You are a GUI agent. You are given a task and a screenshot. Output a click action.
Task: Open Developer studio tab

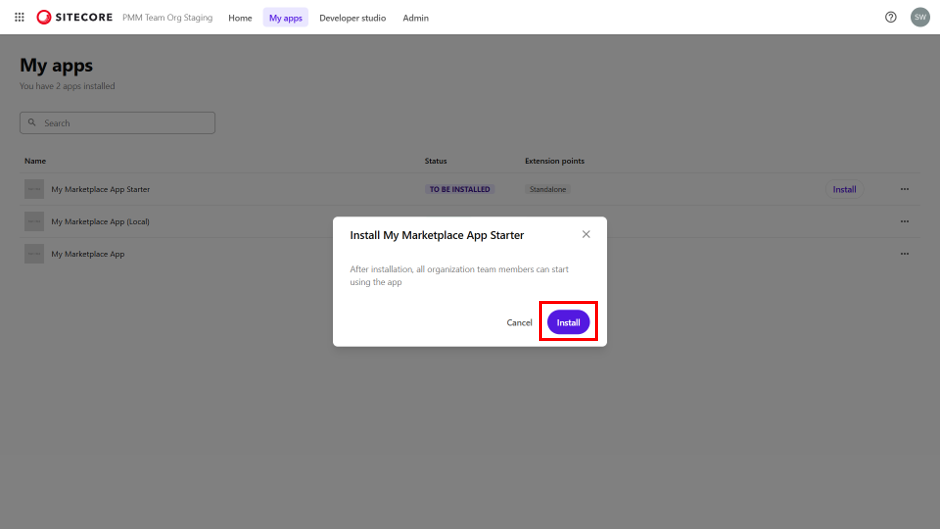tap(352, 18)
